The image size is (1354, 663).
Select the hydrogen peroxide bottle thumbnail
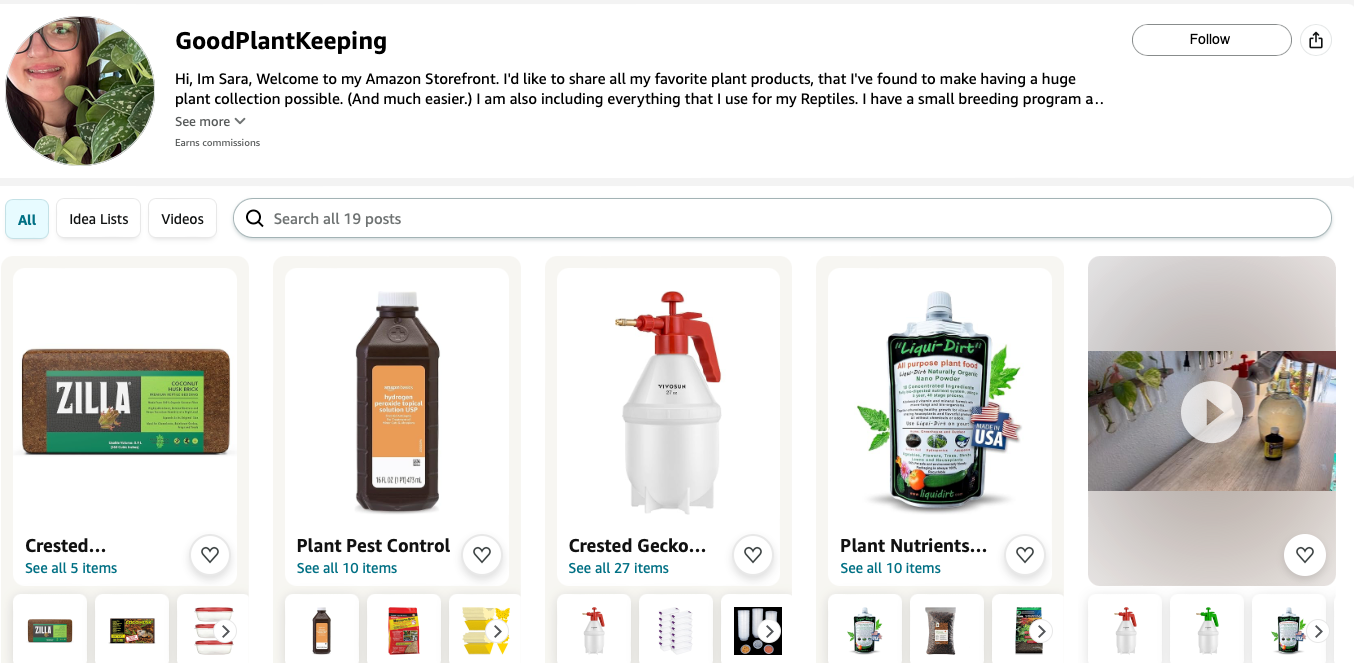coord(321,631)
